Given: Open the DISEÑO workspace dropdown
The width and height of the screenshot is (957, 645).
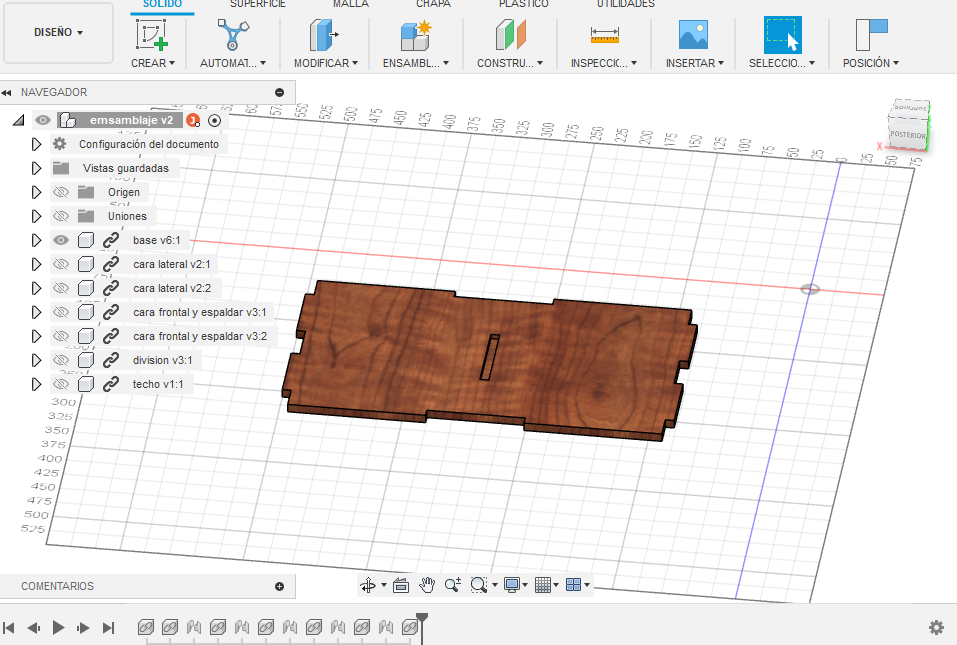Looking at the screenshot, I should 59,32.
